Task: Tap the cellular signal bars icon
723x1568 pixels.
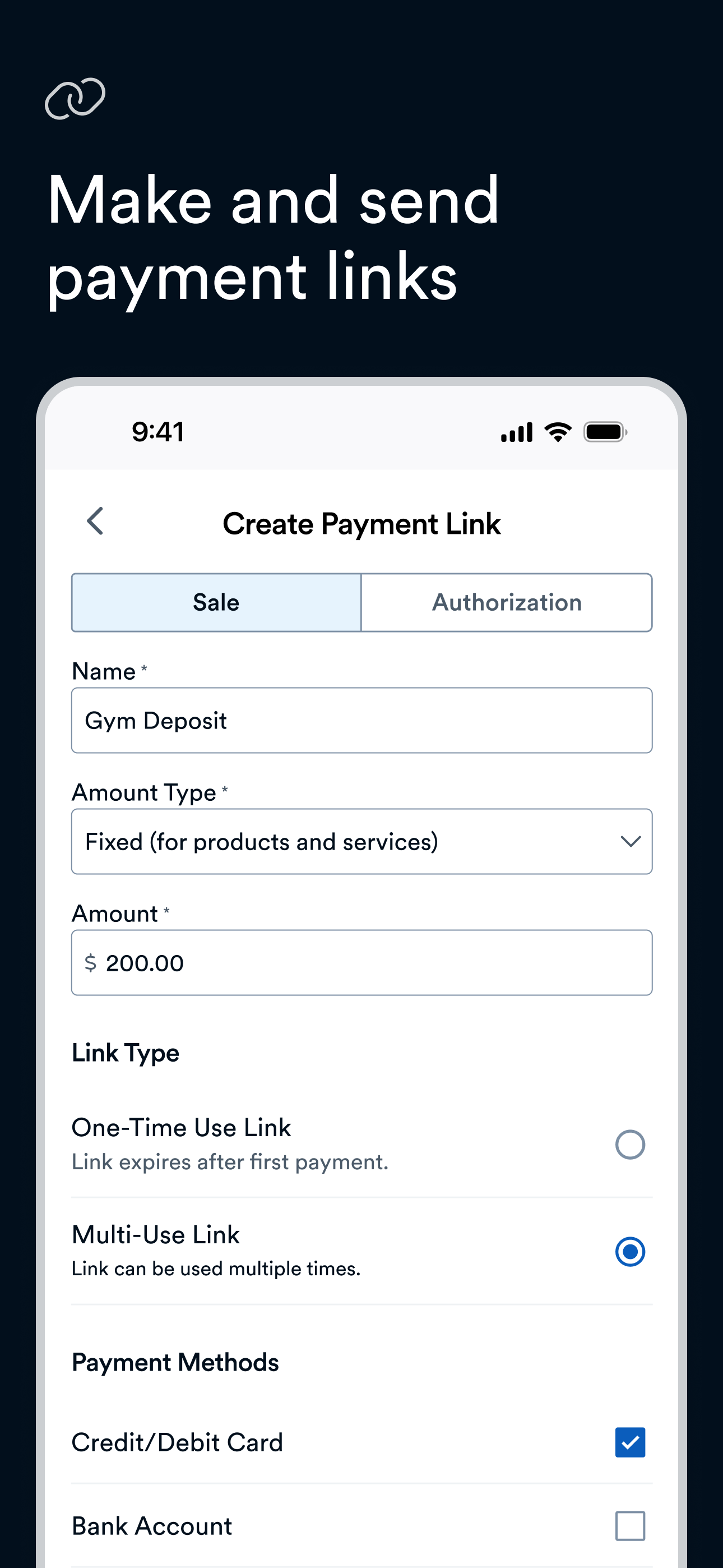Action: (x=517, y=432)
